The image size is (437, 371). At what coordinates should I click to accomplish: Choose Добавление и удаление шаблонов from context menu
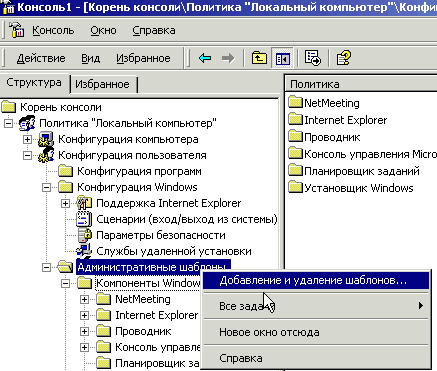click(x=316, y=280)
